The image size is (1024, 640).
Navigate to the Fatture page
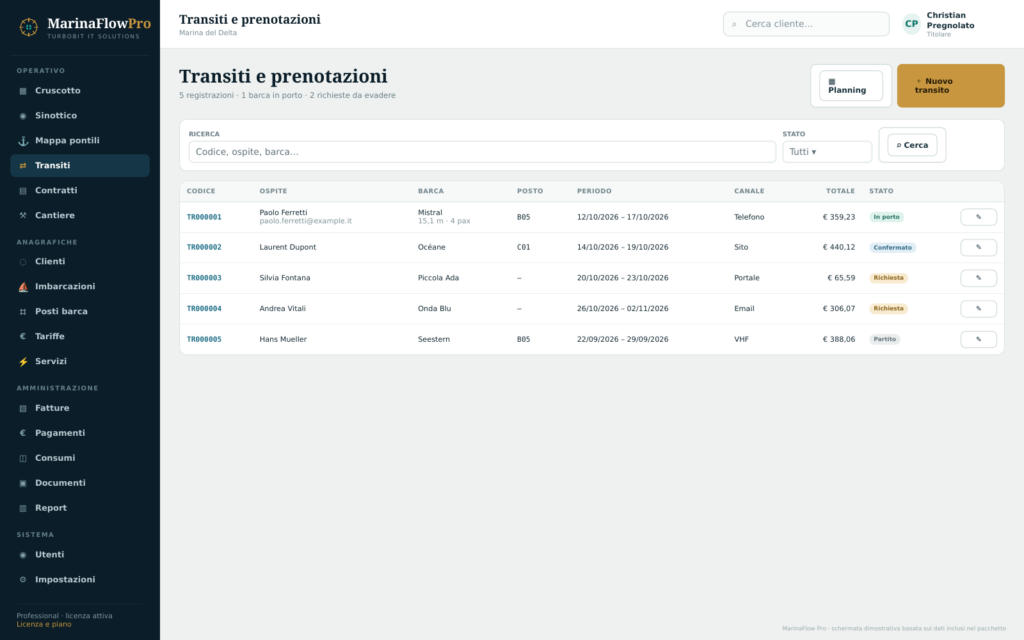(80, 408)
